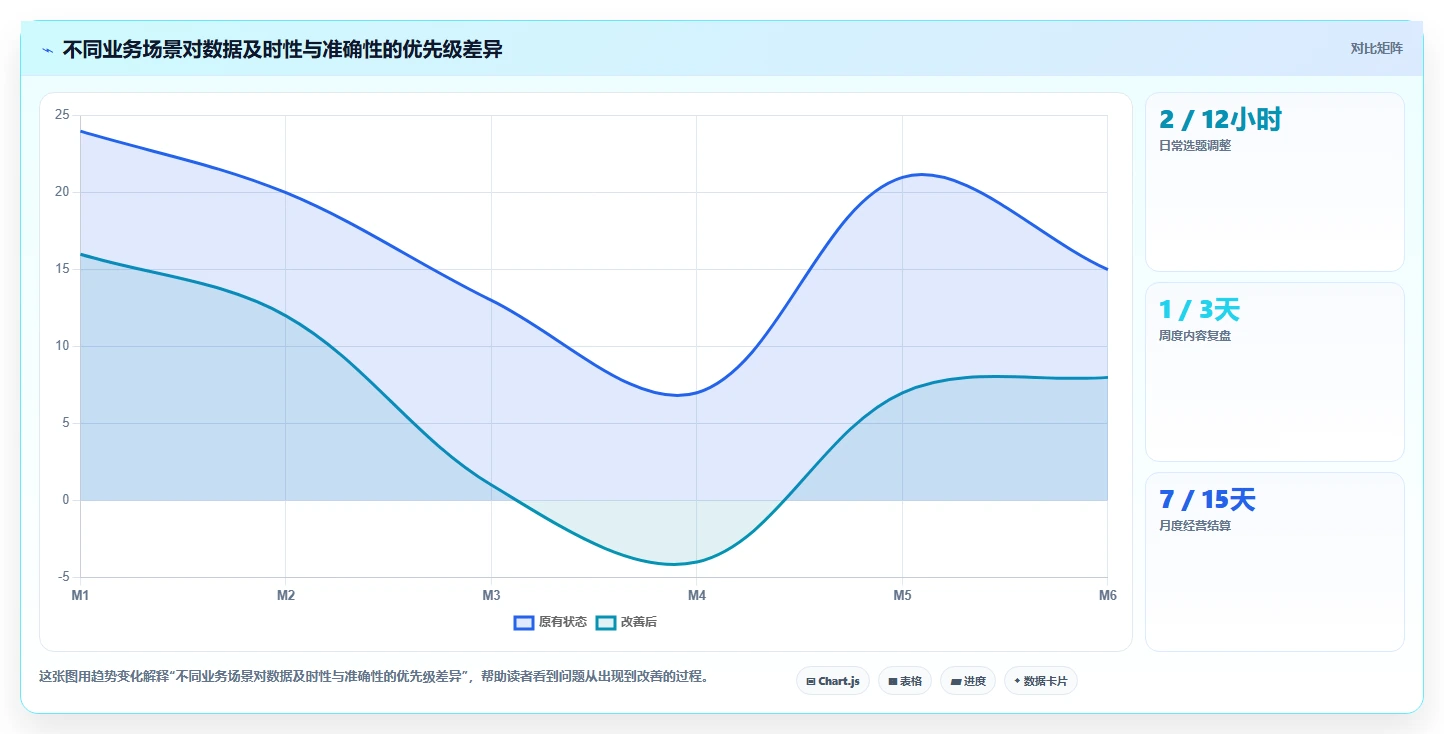The image size is (1444, 734).
Task: Click the M1 x-axis label
Action: [x=80, y=596]
